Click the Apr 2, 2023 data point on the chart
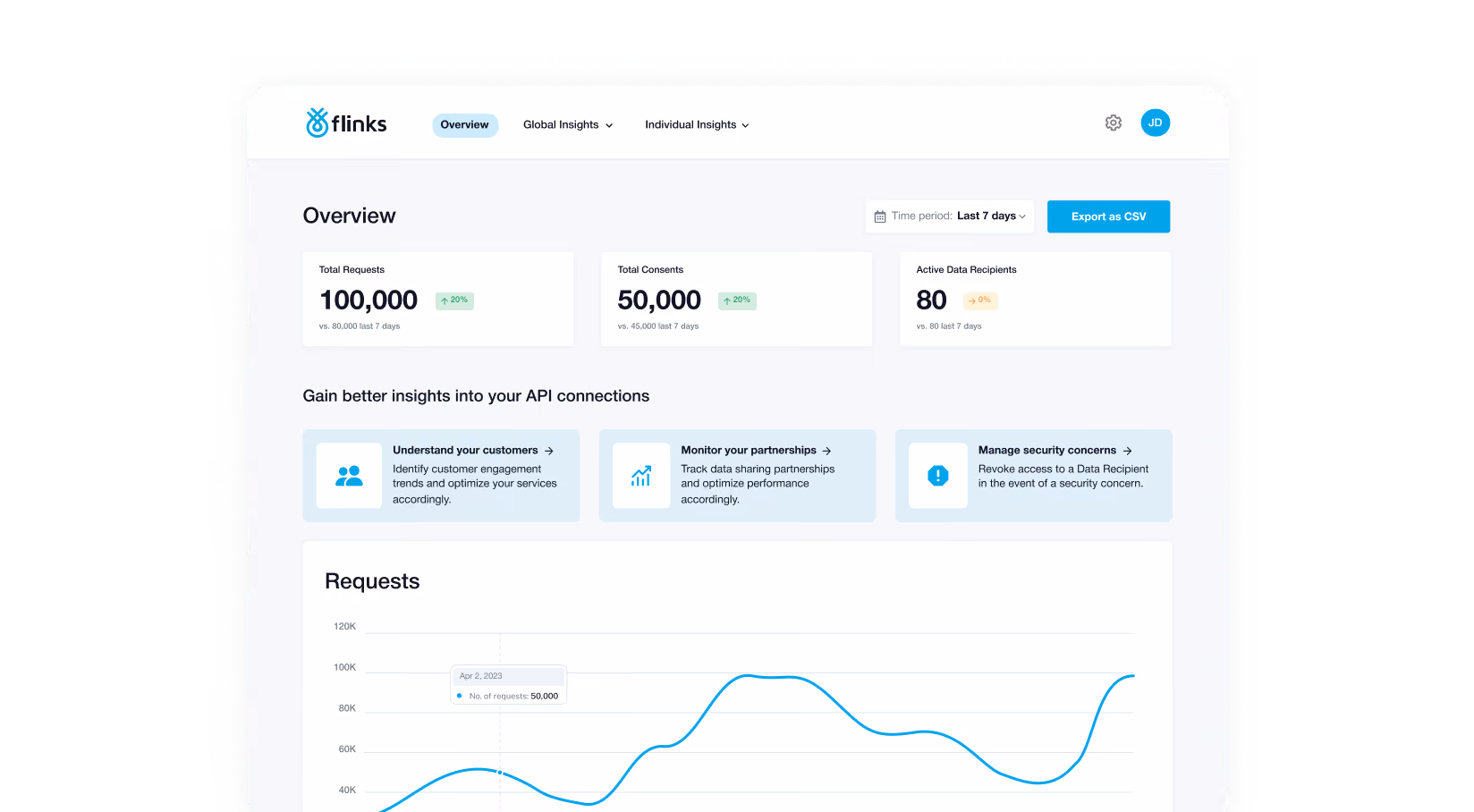 (500, 772)
